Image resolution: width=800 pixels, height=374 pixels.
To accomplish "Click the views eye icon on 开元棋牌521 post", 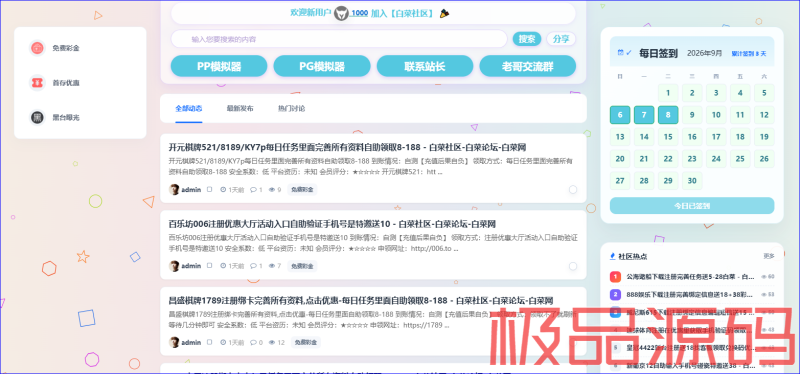I will 272,190.
